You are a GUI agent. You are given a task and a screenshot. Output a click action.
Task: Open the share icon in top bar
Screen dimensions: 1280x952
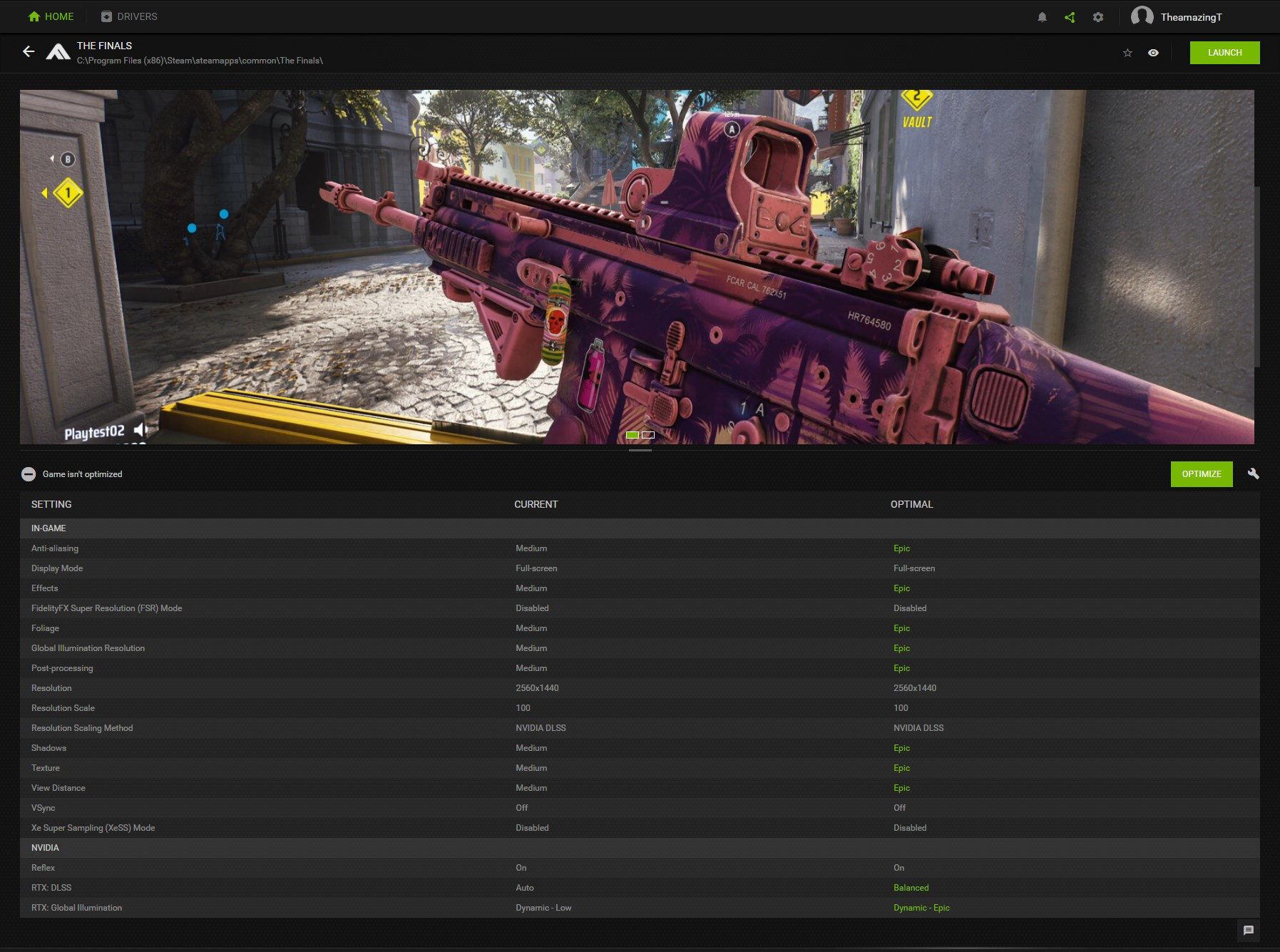pos(1070,17)
